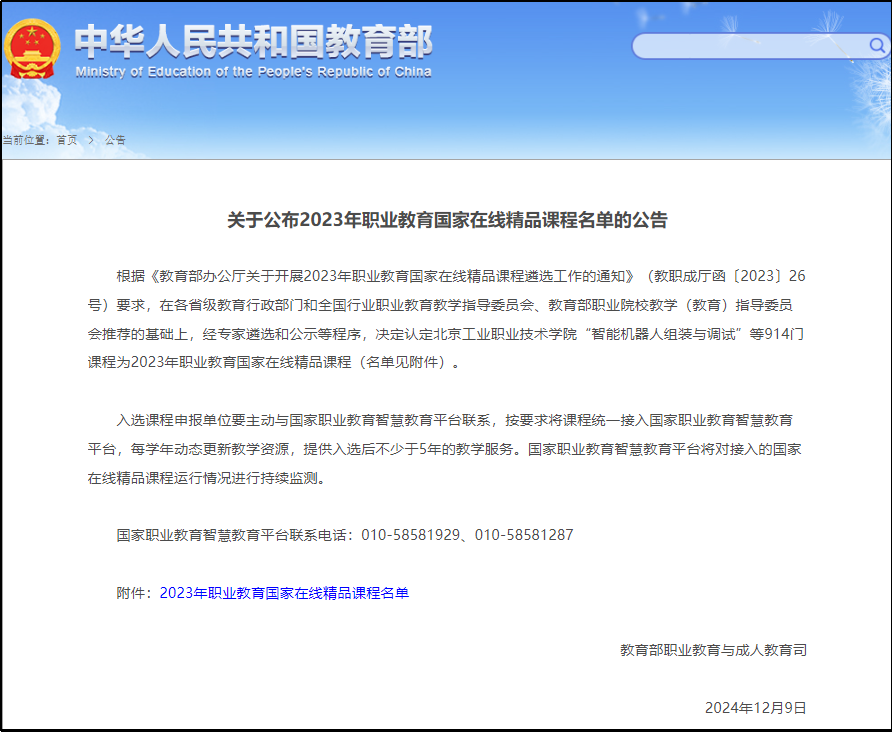The image size is (892, 733).
Task: Open attachment 2023年职业教育国家在线精品课程名单
Action: 284,593
